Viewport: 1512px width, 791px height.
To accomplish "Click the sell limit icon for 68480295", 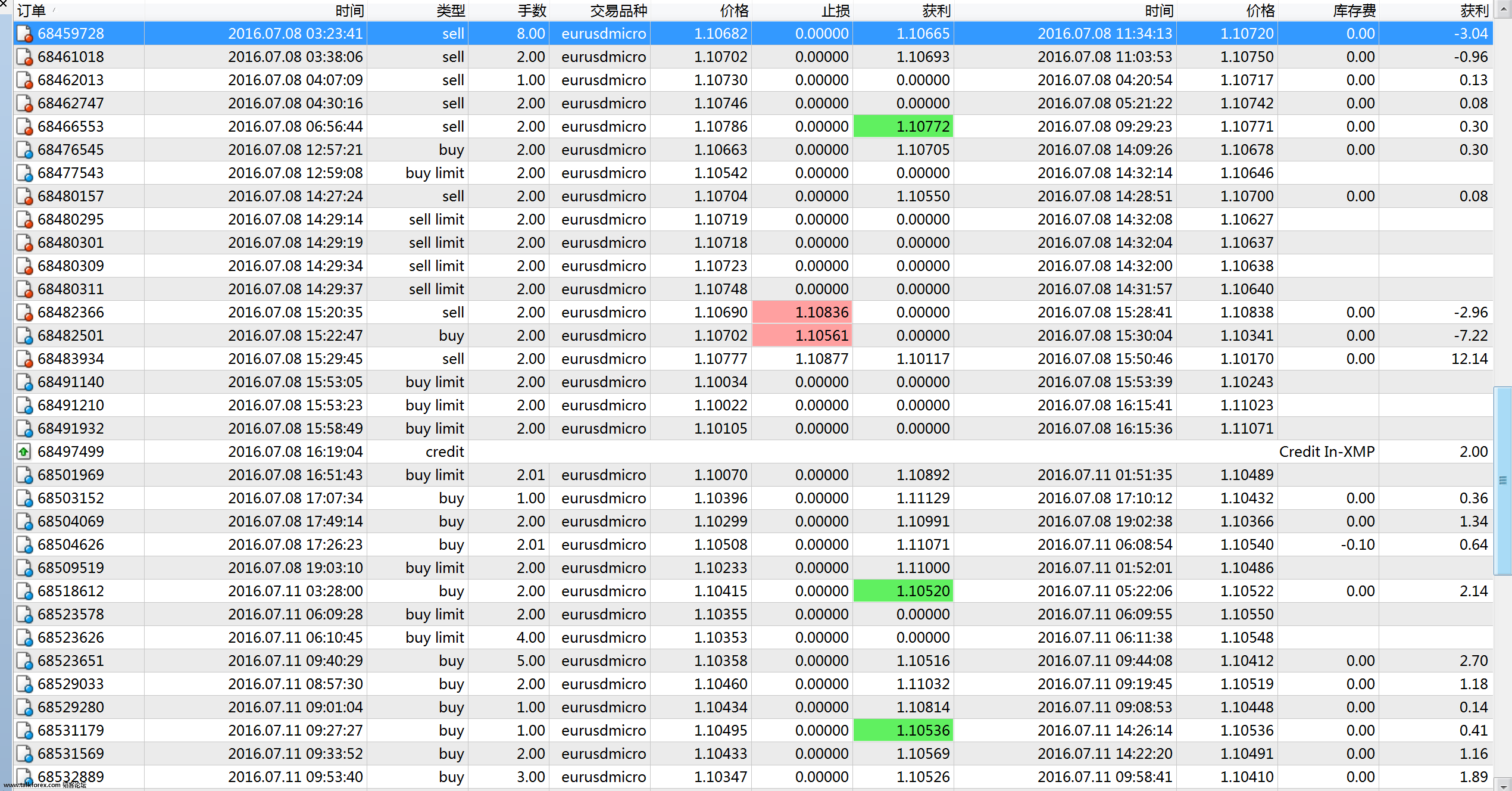I will [x=24, y=220].
